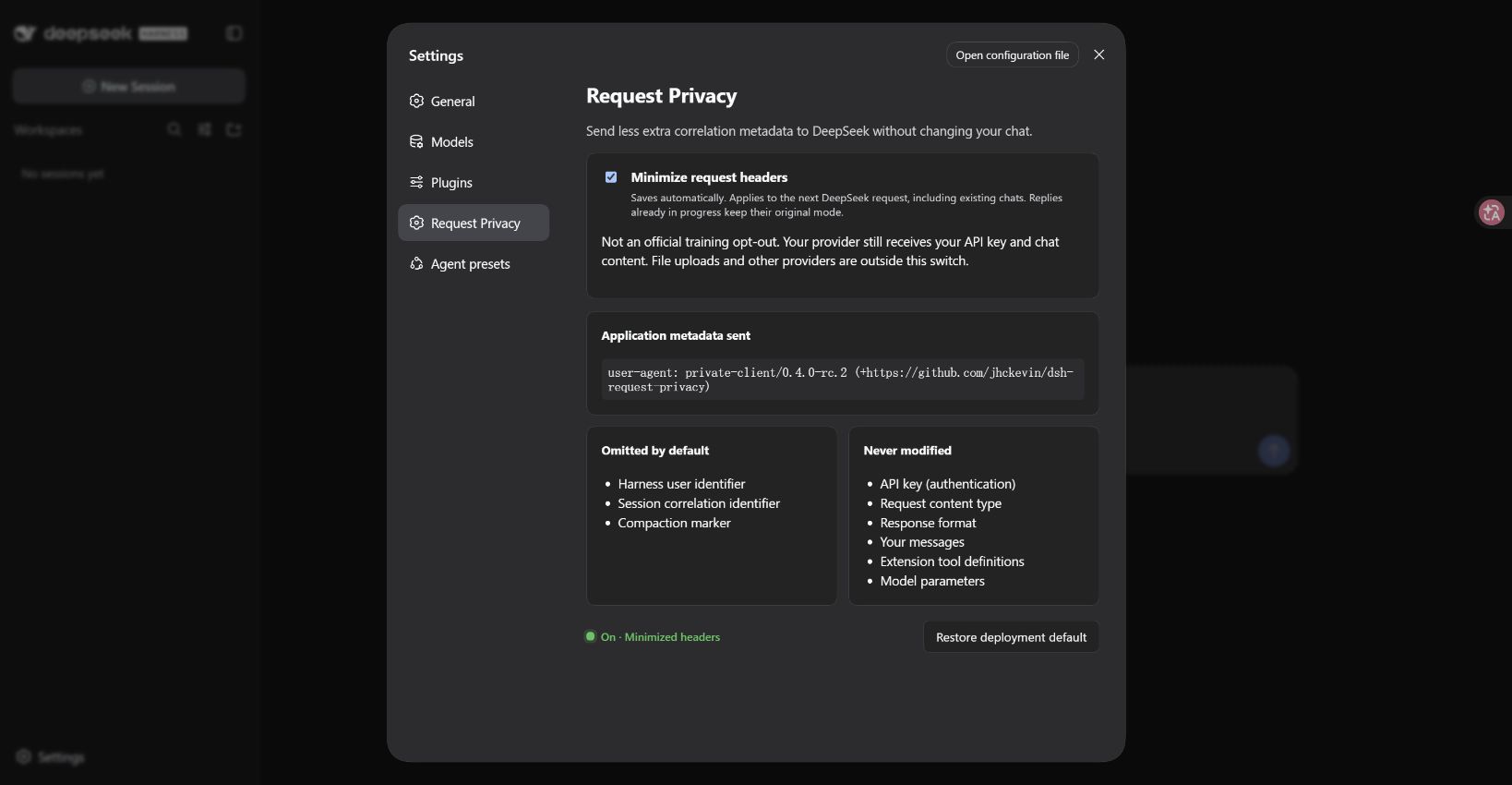Viewport: 1512px width, 785px height.
Task: Click Restore deployment default button
Action: click(1011, 637)
